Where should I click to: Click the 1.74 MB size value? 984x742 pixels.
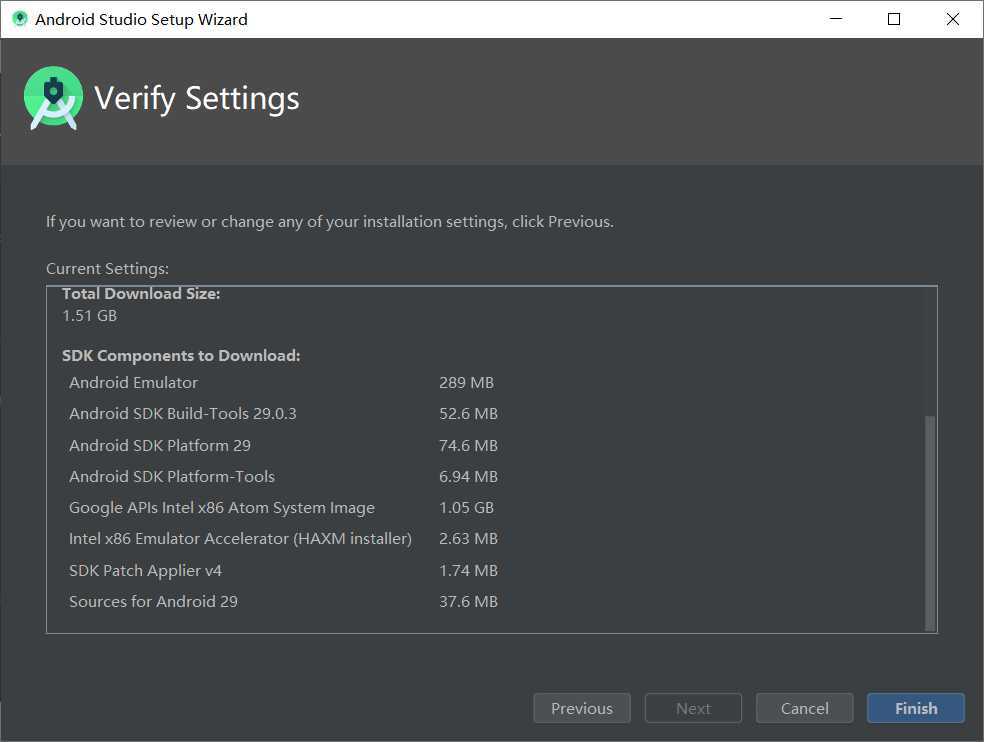(x=468, y=570)
